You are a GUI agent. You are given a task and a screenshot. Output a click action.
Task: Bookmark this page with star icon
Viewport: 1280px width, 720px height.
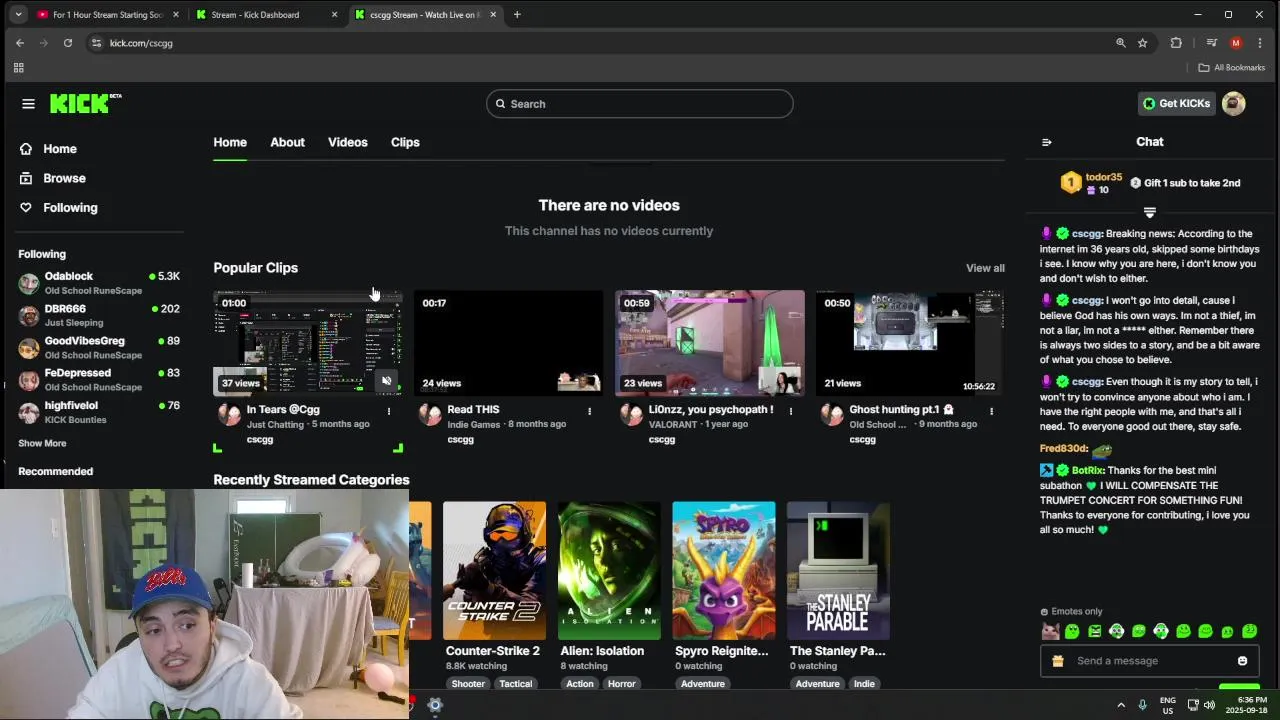[x=1143, y=43]
